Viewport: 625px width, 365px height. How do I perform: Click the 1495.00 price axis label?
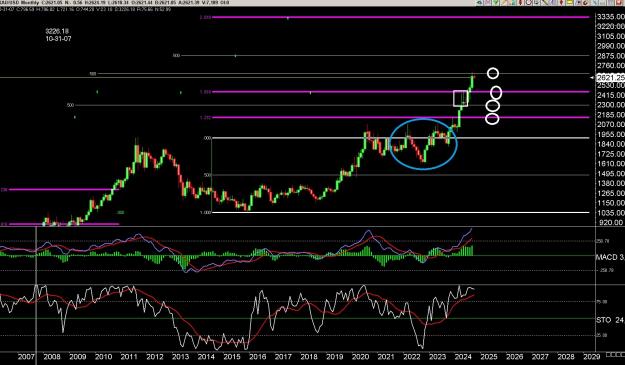coord(610,174)
